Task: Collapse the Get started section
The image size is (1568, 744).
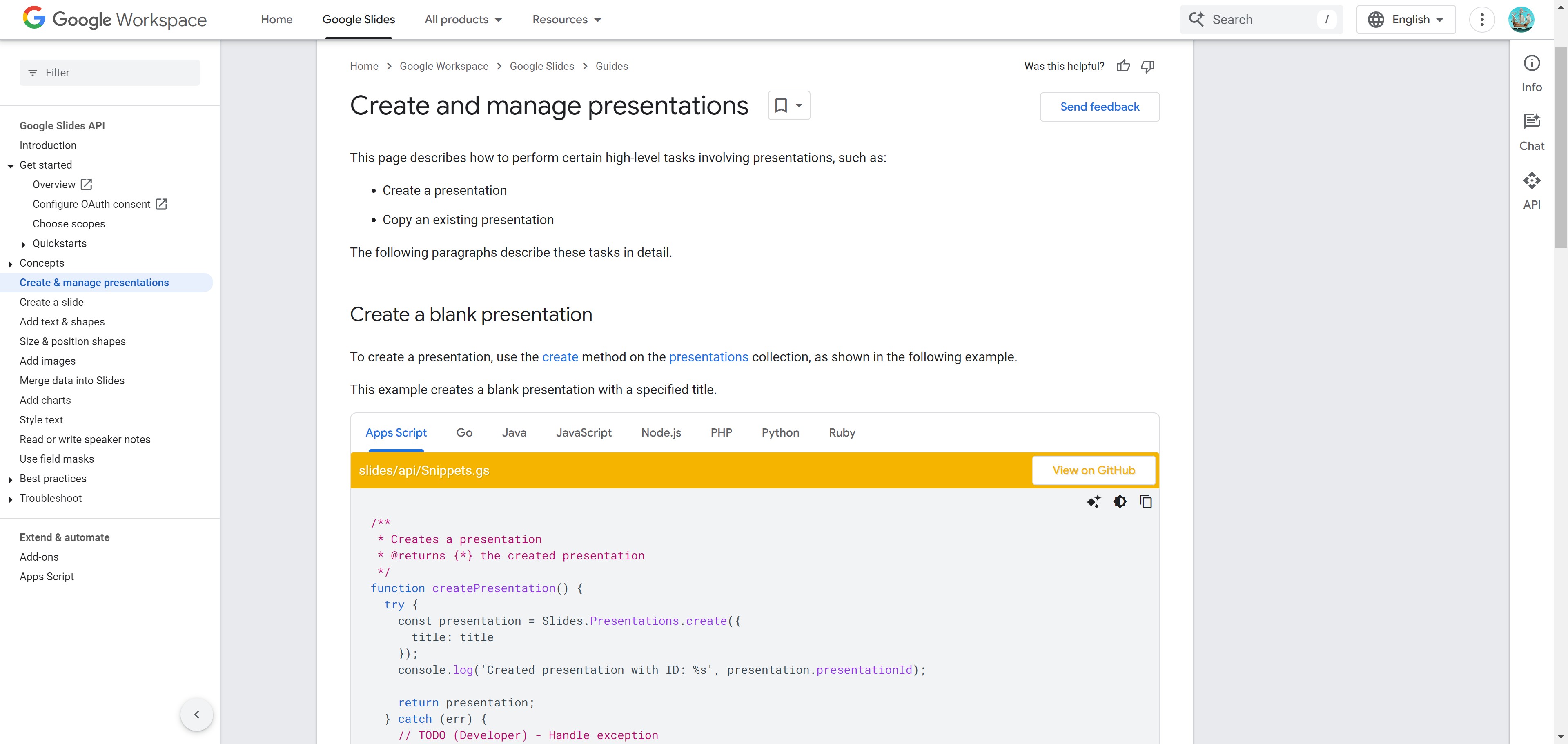Action: [x=10, y=166]
